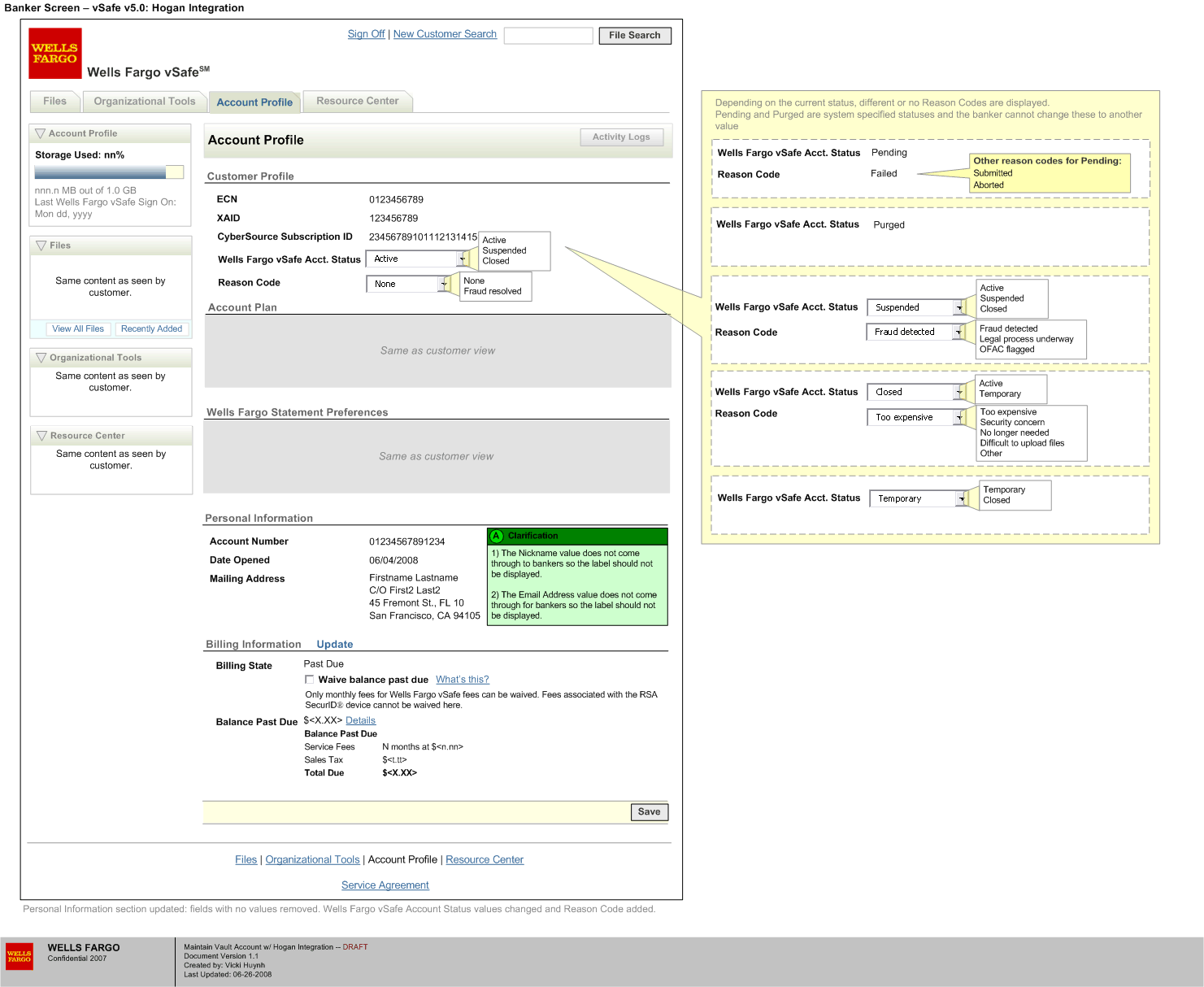The height and width of the screenshot is (987, 1204).
Task: Click the Pending status value in notes
Action: click(x=889, y=153)
